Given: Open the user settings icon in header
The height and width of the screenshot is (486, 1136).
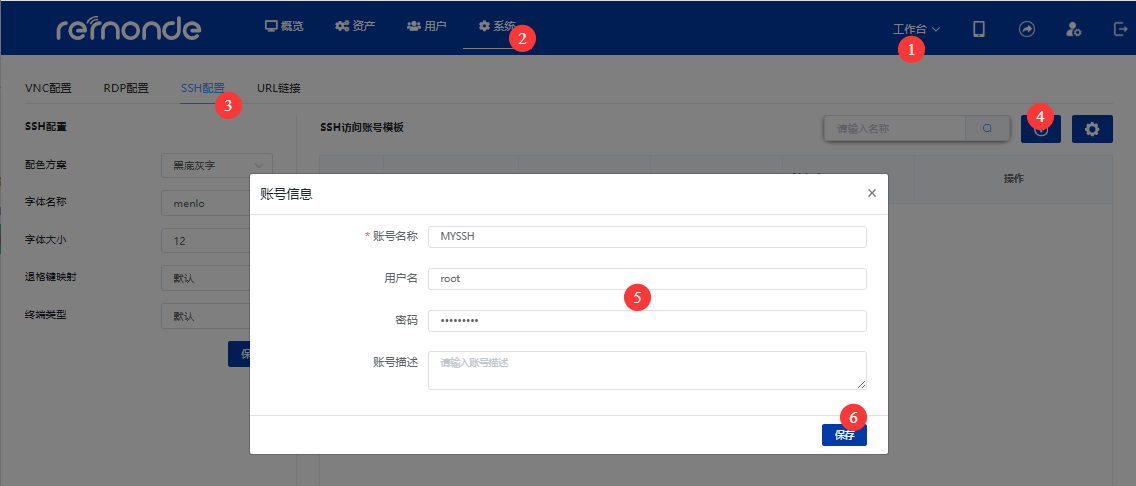Looking at the screenshot, I should coord(1074,29).
